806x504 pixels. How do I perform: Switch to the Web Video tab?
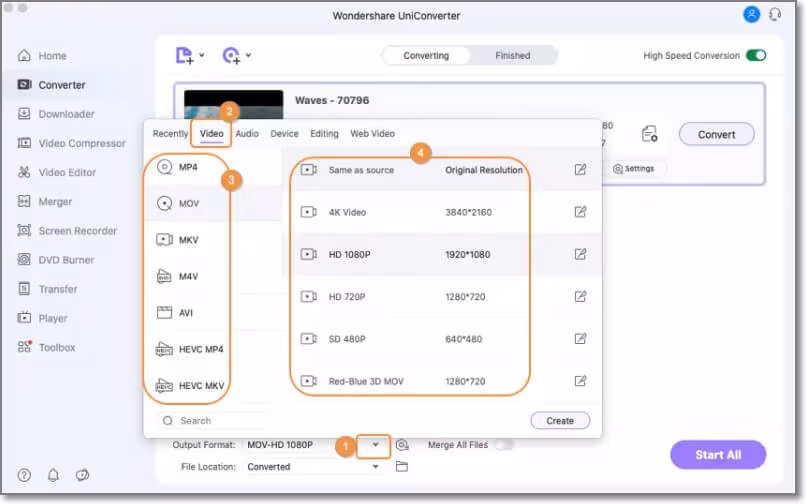[373, 134]
